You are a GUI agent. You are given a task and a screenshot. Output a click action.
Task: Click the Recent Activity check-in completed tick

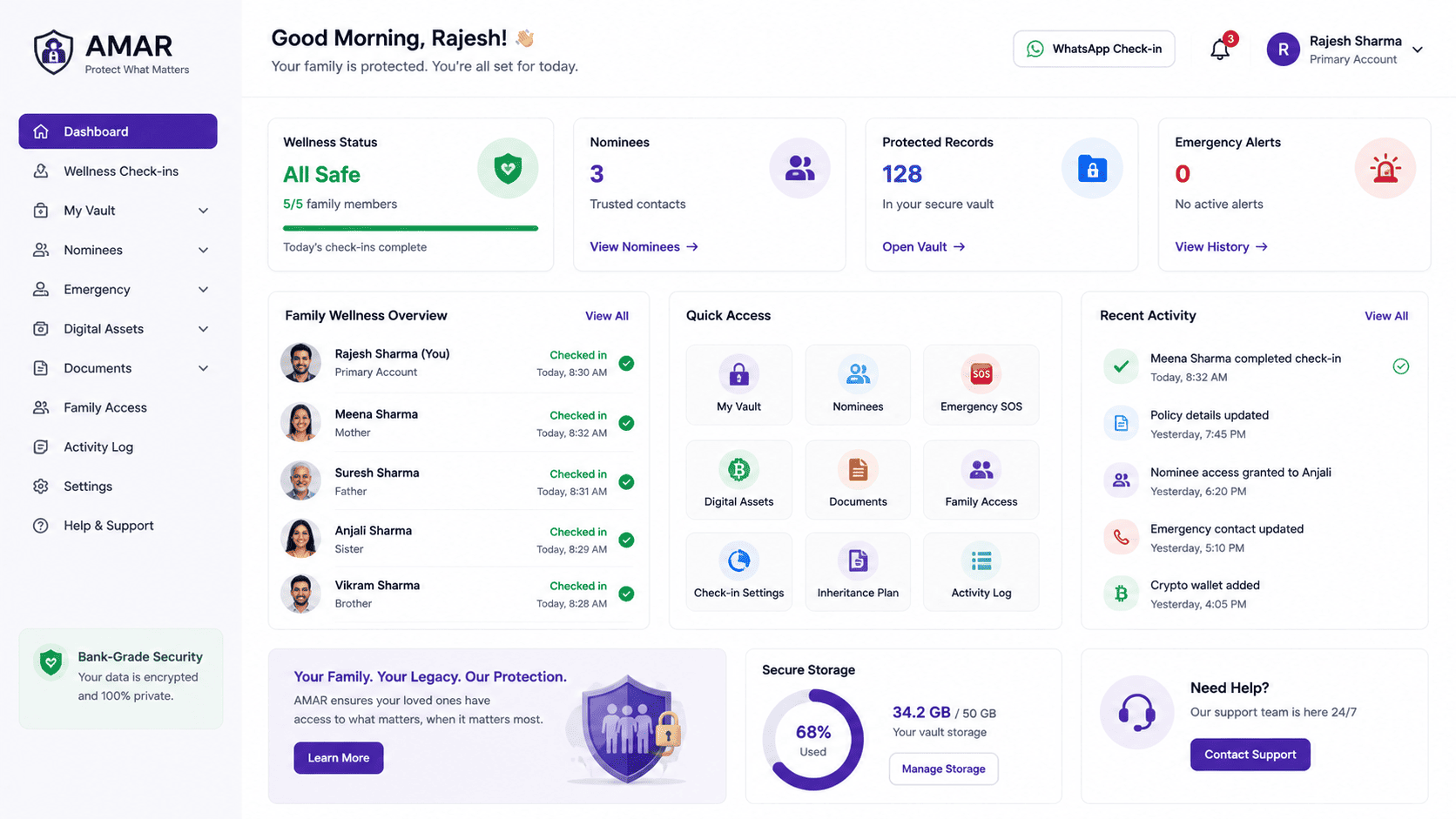pos(1400,366)
